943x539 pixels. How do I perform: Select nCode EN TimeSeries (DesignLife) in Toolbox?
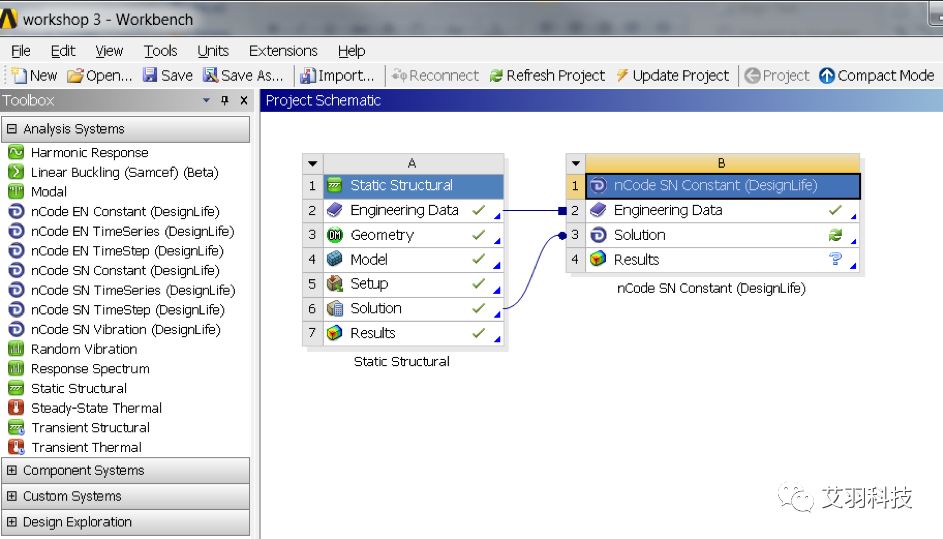[x=132, y=231]
